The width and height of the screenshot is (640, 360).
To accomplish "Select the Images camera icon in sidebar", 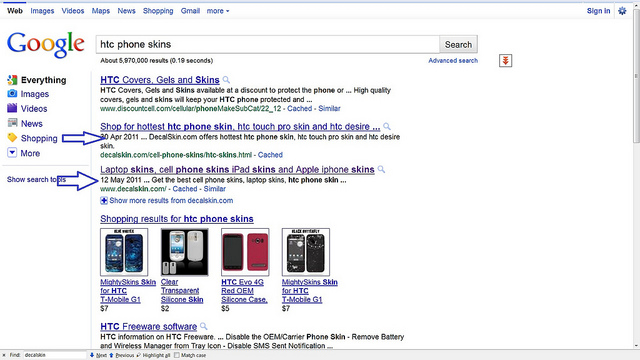I will (12, 93).
